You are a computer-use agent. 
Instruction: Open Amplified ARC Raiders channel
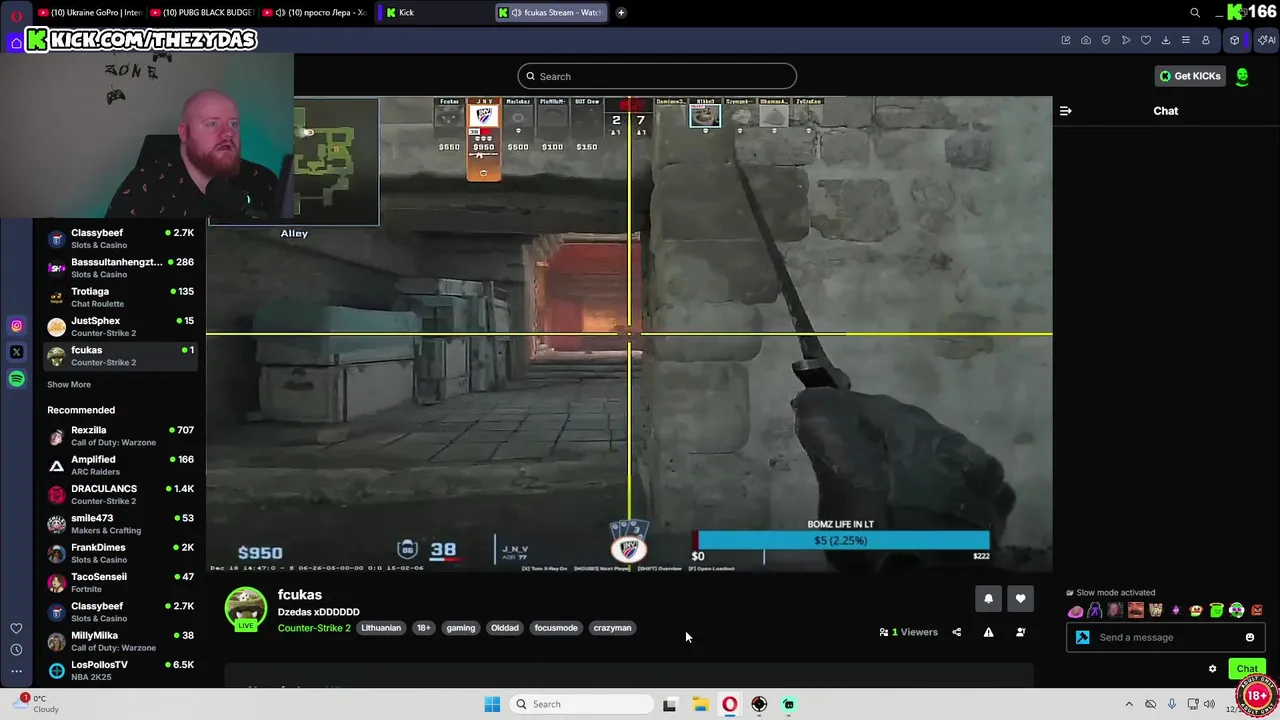tap(120, 465)
